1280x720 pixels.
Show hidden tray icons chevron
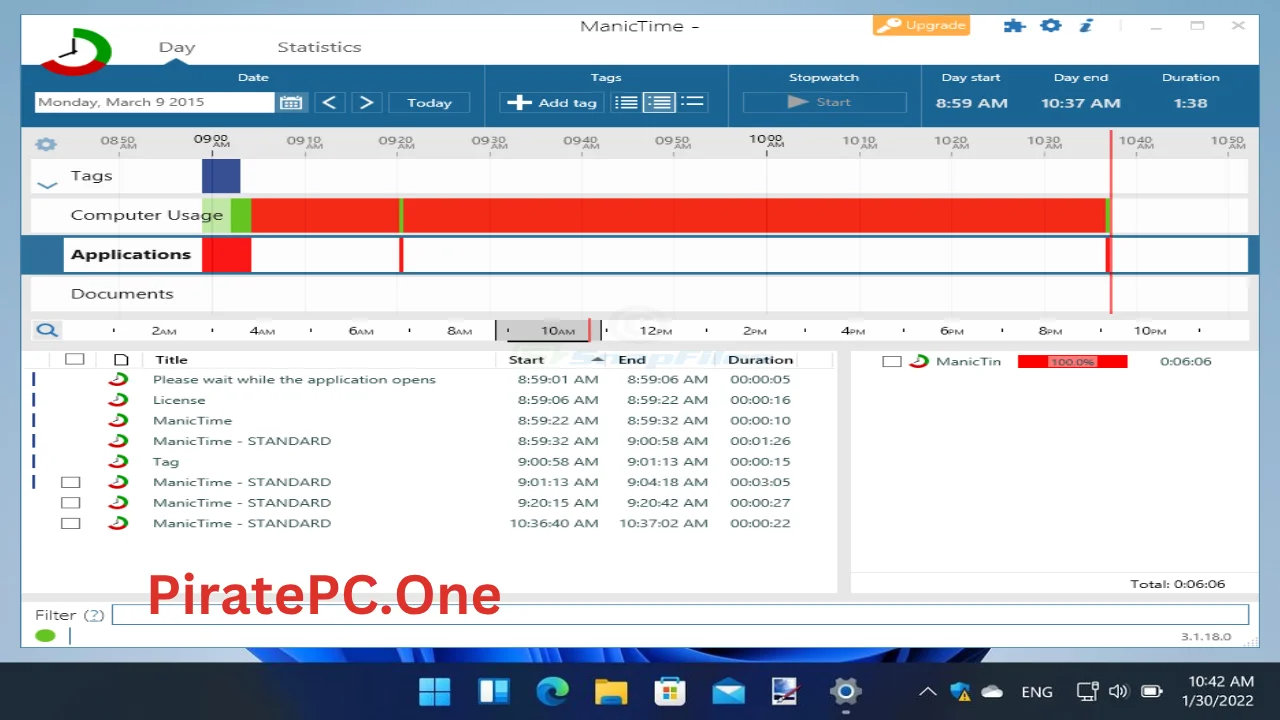coord(927,691)
